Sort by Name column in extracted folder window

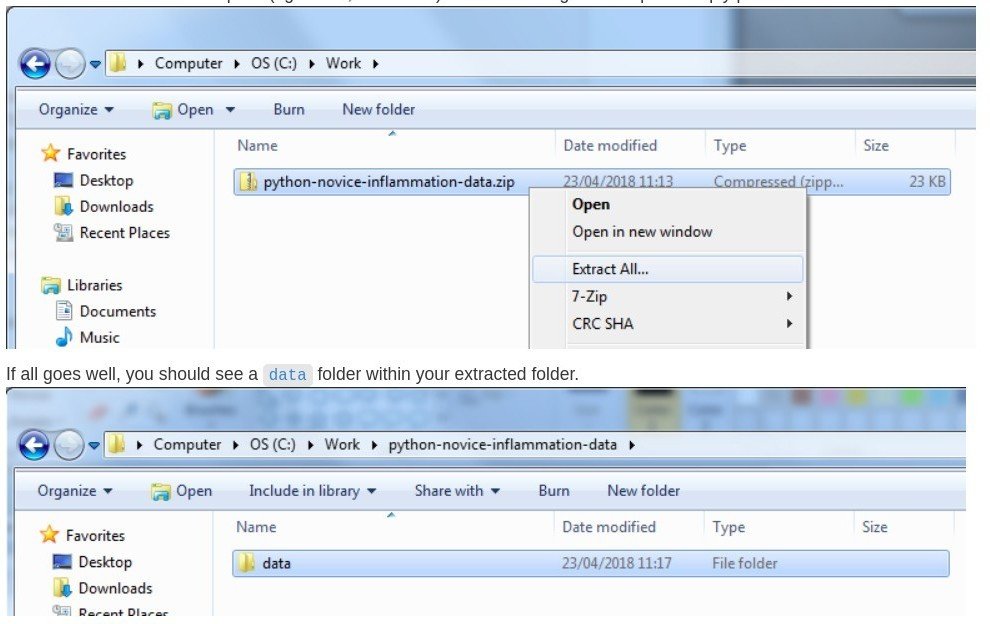click(256, 527)
